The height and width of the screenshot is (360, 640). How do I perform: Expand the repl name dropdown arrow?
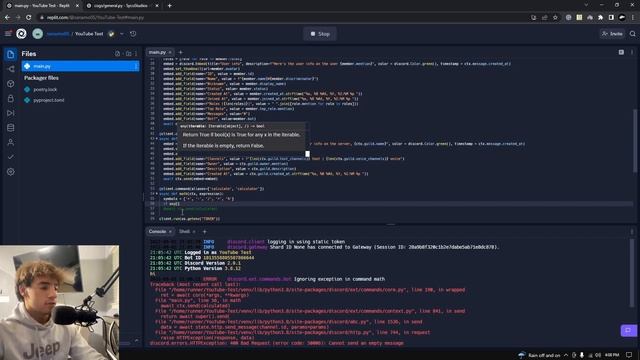tap(122, 34)
